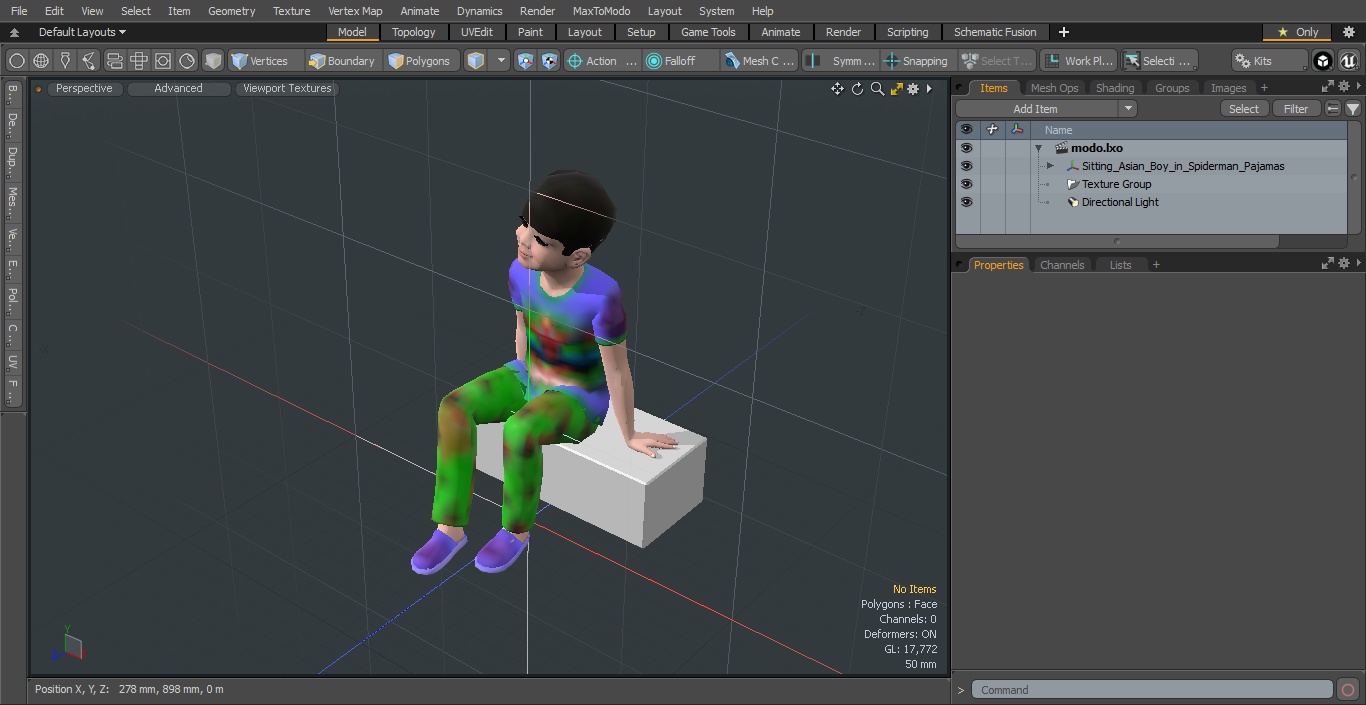The width and height of the screenshot is (1366, 705).
Task: Toggle Snapping on
Action: pyautogui.click(x=916, y=61)
